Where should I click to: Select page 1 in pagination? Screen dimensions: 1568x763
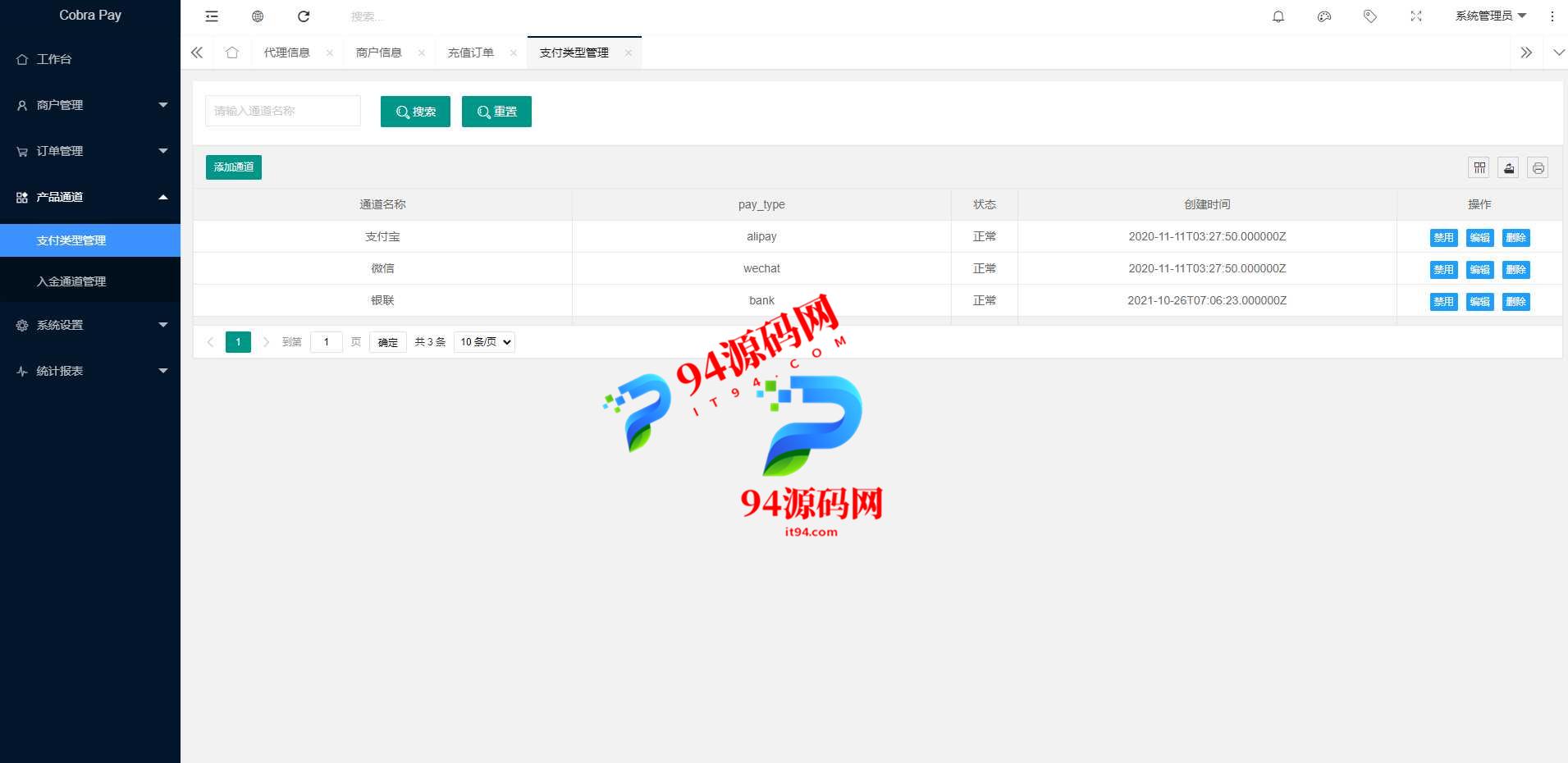point(238,342)
